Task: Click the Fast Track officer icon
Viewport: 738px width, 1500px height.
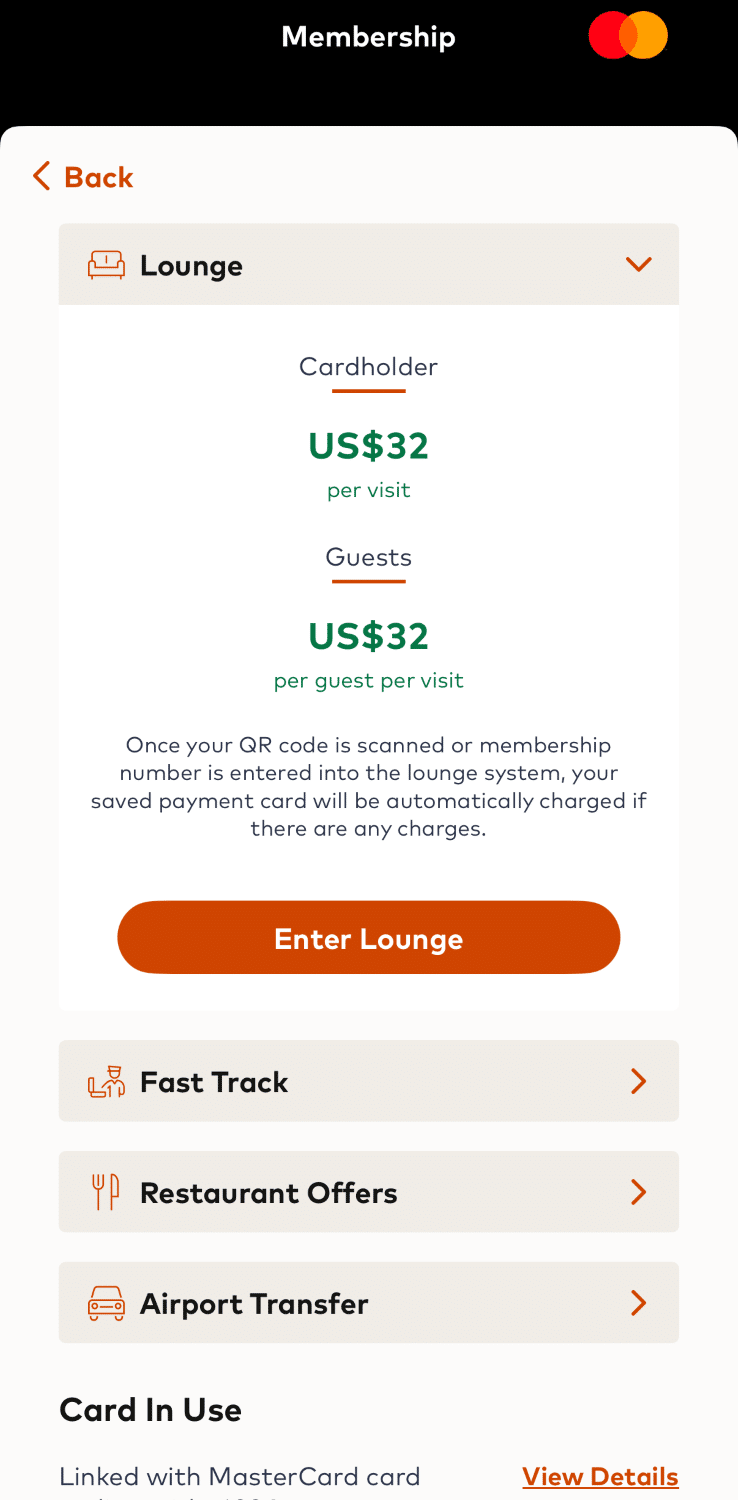Action: tap(107, 1081)
